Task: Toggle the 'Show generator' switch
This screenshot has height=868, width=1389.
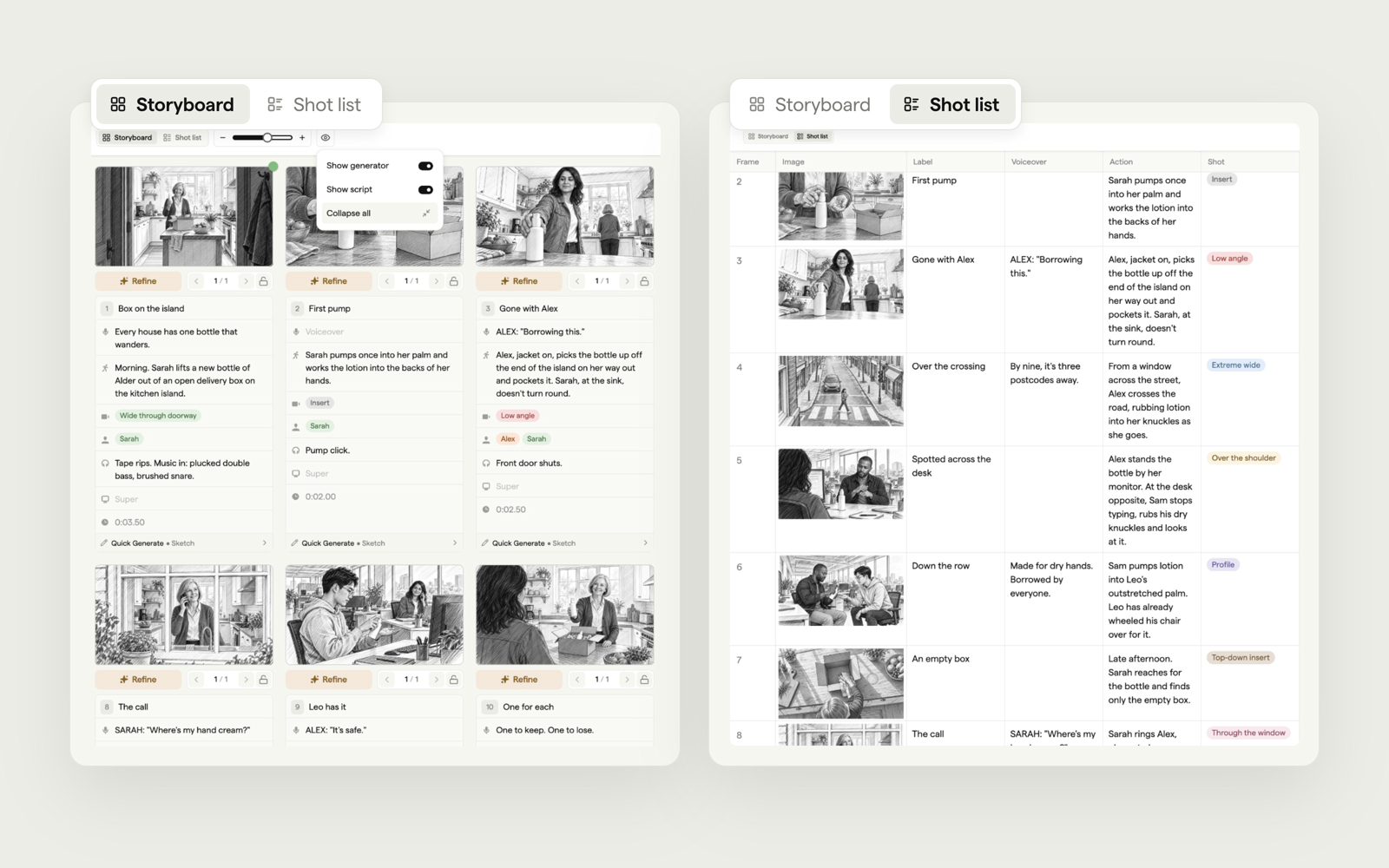Action: point(425,166)
